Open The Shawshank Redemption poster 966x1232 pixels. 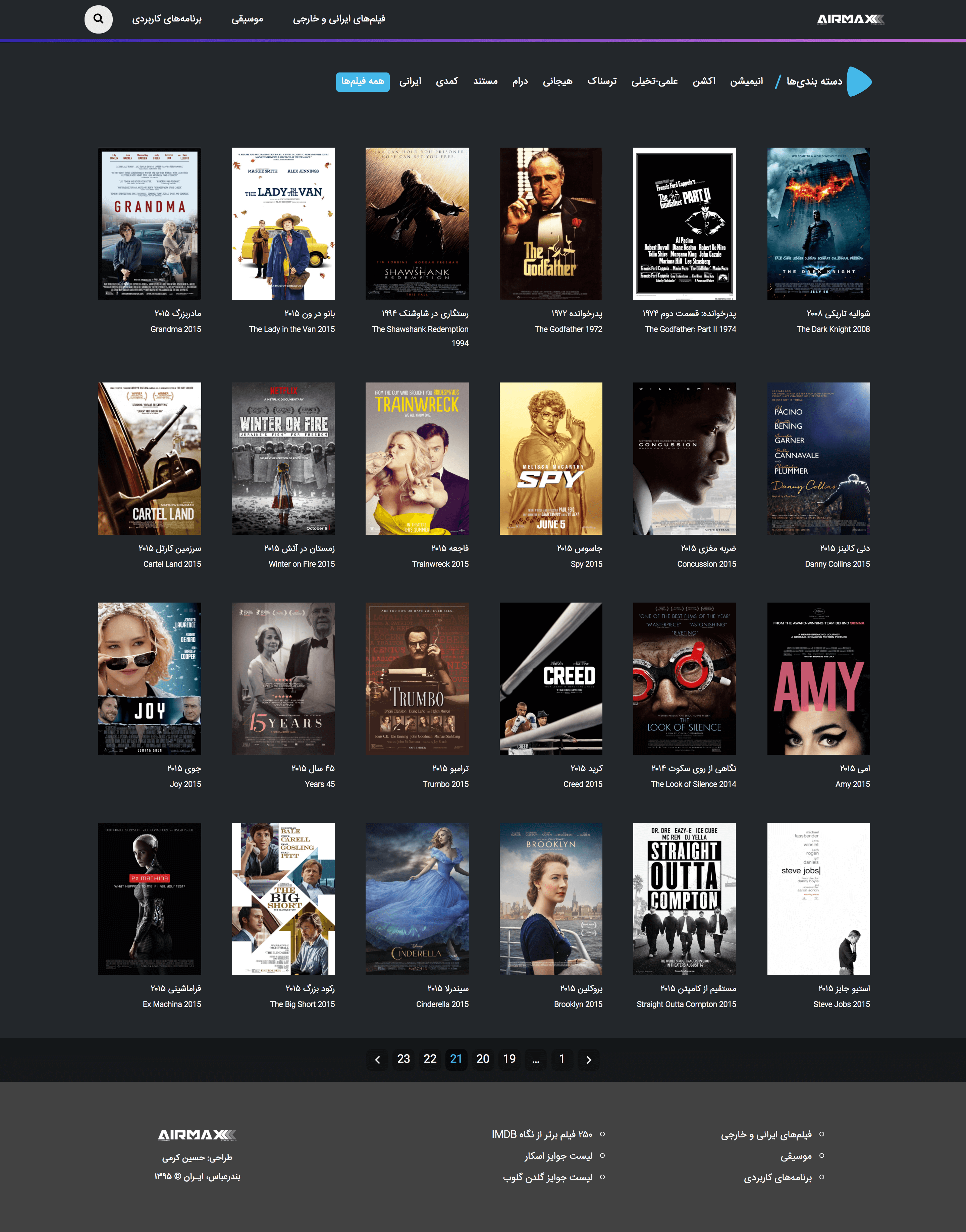pos(417,224)
